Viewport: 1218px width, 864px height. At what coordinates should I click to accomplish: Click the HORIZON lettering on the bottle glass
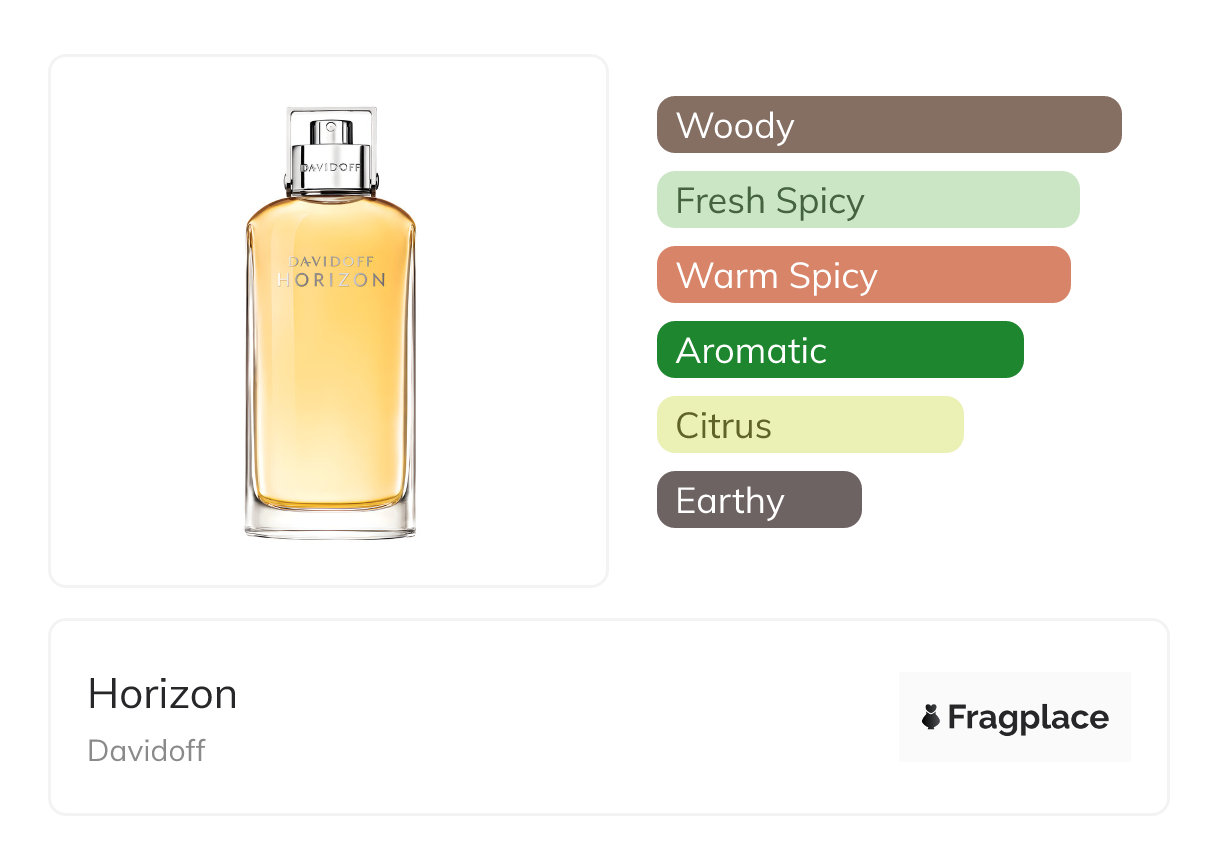click(331, 281)
